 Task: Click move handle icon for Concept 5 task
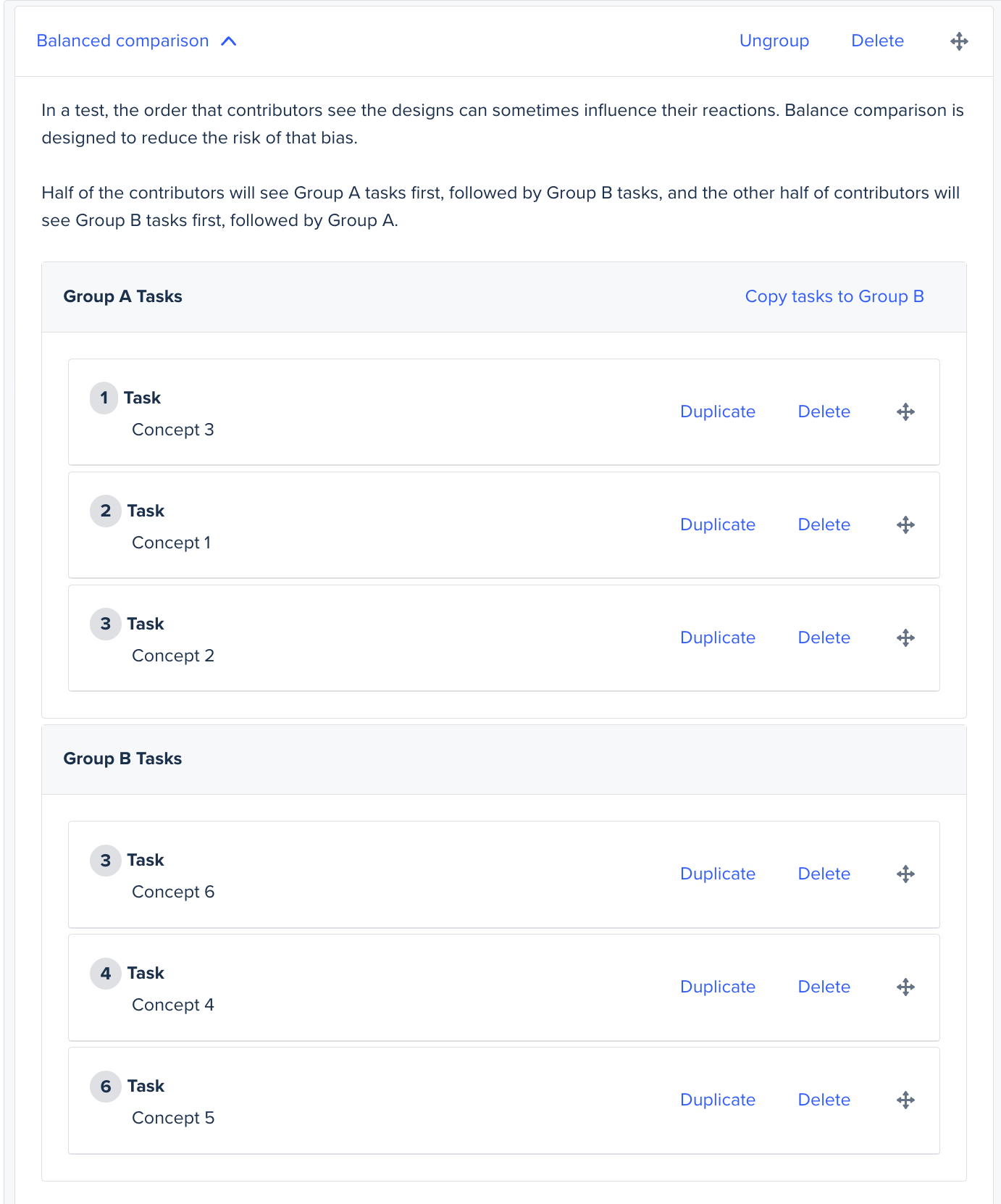tap(905, 1100)
